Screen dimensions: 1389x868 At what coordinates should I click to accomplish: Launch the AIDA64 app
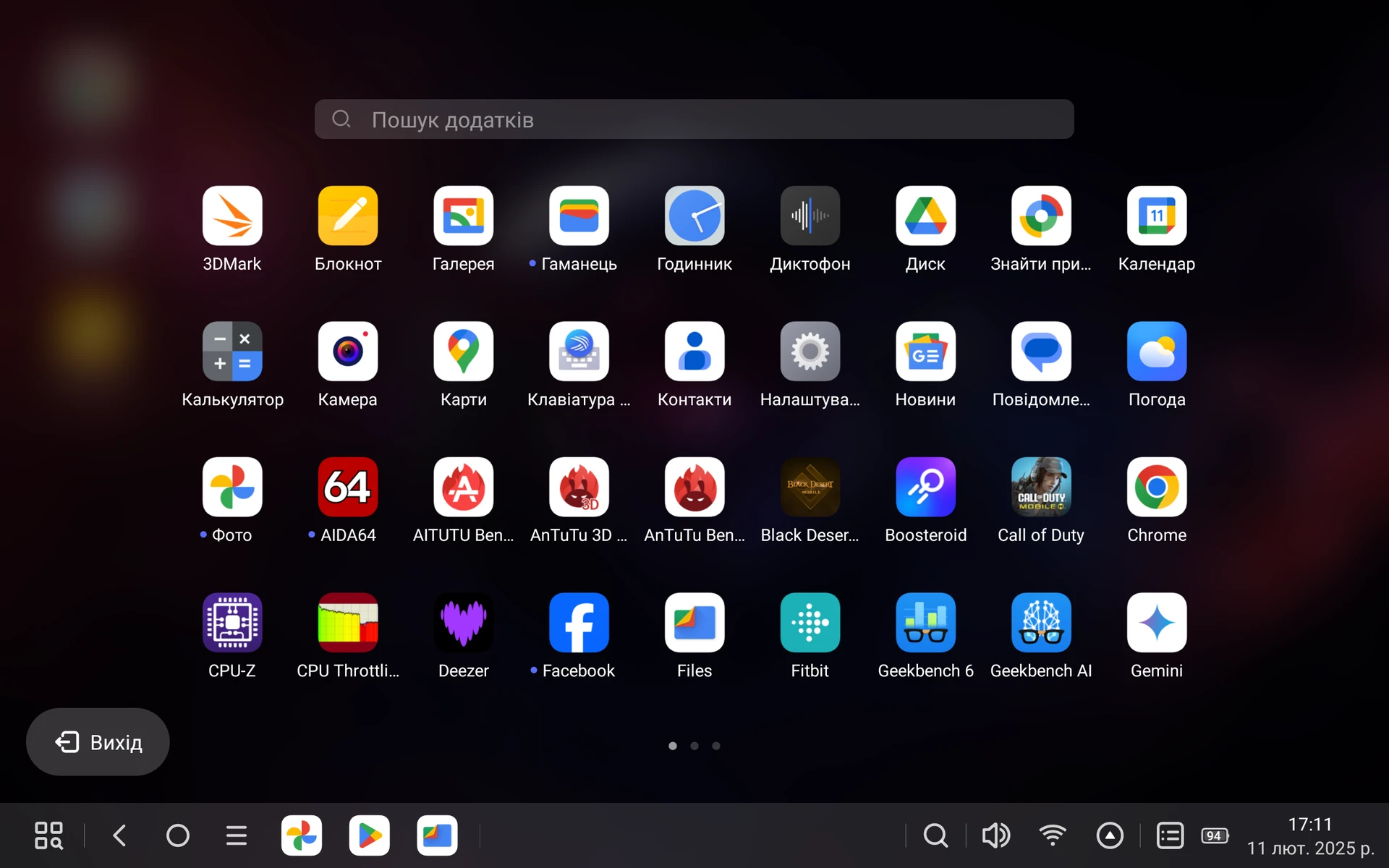pos(347,487)
